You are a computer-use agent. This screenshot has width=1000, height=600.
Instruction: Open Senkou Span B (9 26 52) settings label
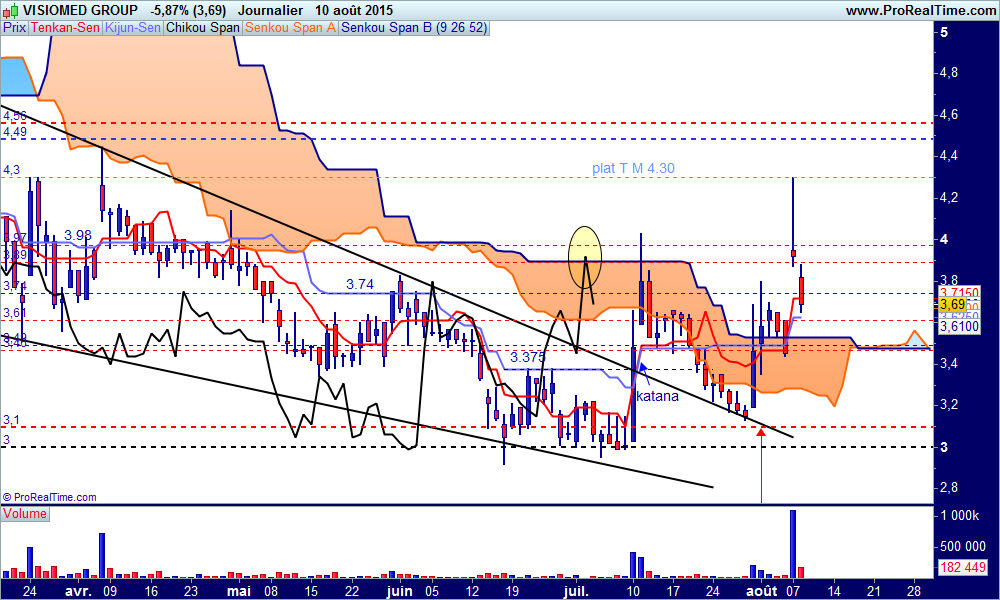414,27
